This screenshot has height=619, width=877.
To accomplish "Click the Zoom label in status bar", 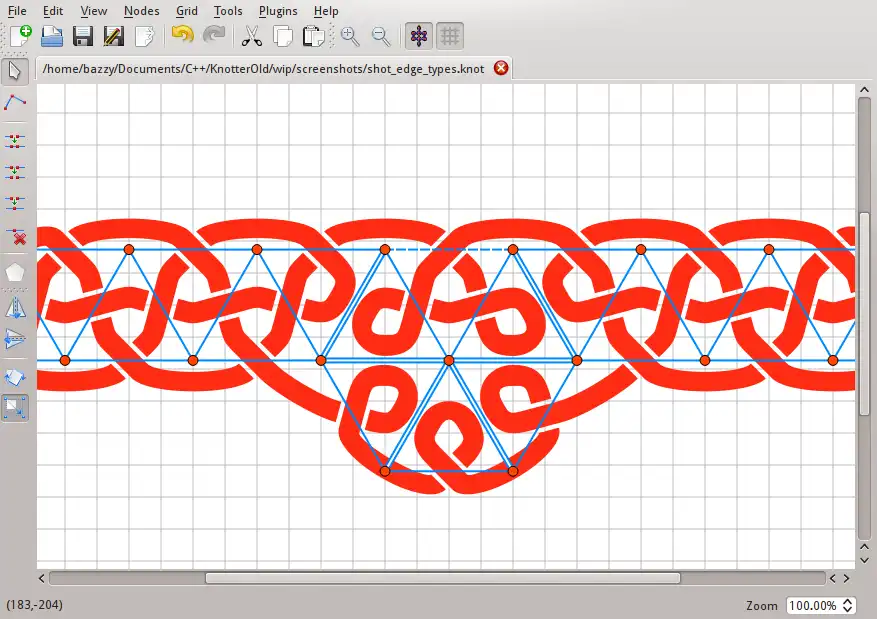I will (762, 606).
